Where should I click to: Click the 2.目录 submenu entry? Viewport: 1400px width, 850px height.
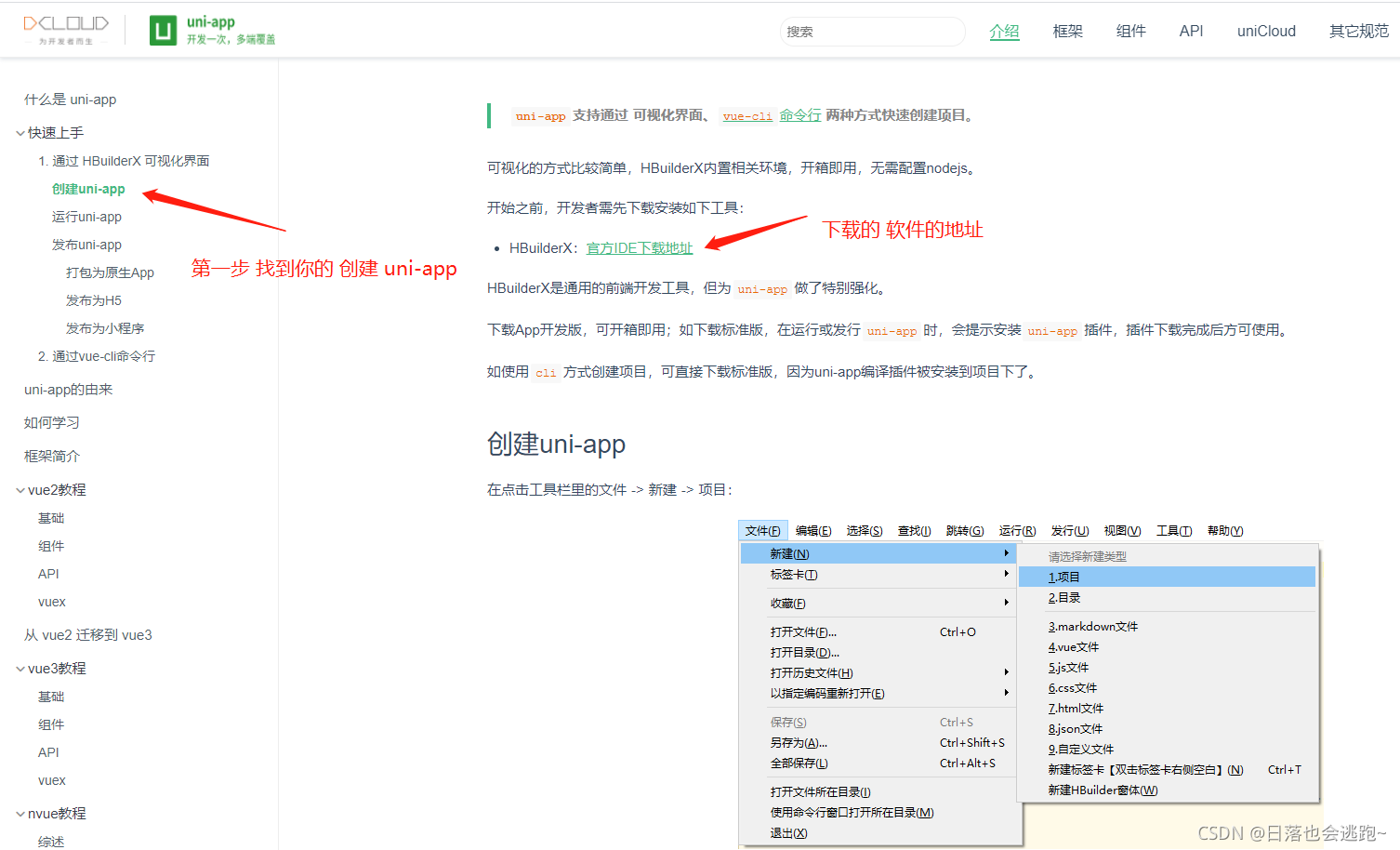coord(1168,598)
